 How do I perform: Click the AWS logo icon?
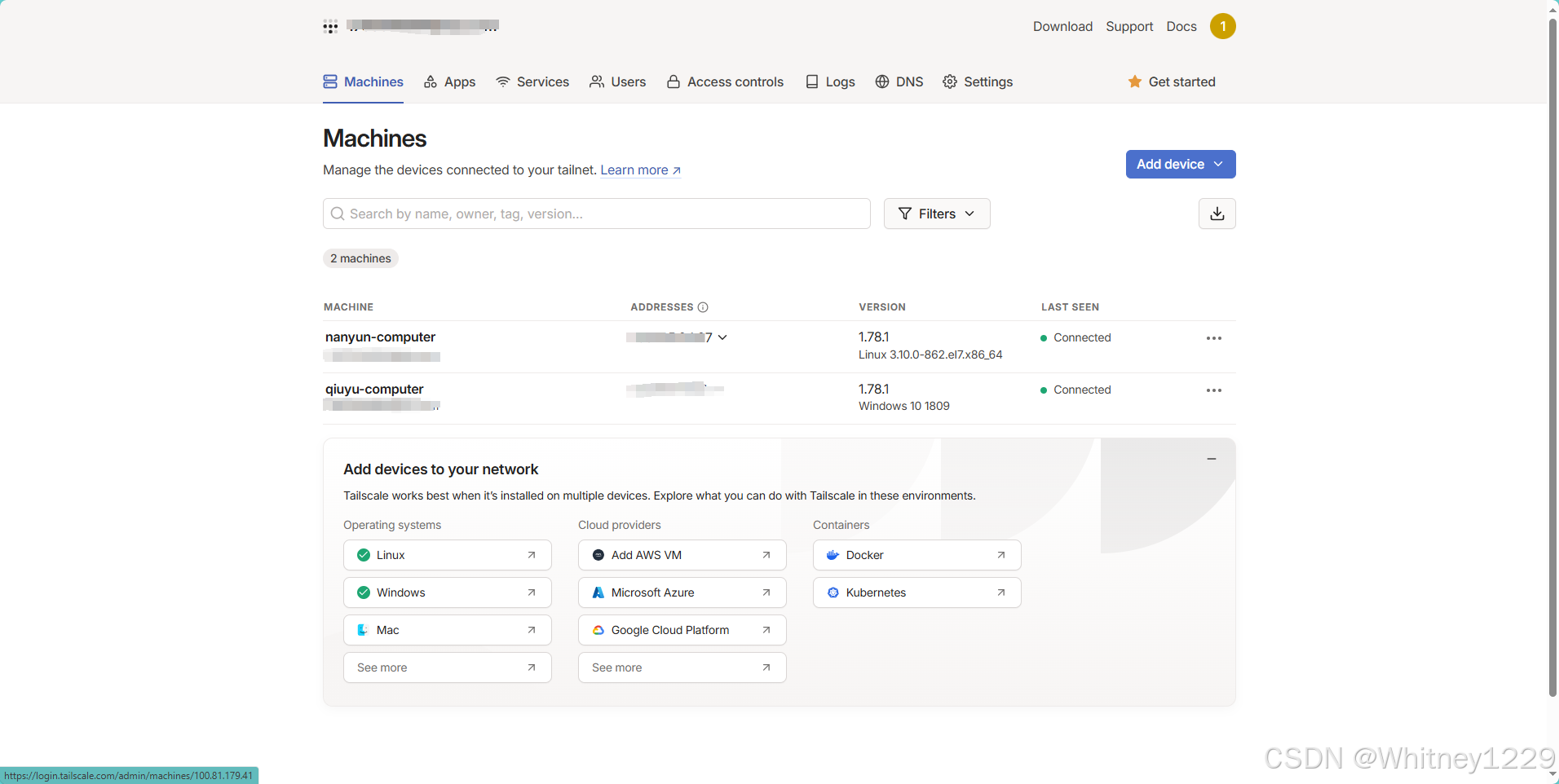598,555
